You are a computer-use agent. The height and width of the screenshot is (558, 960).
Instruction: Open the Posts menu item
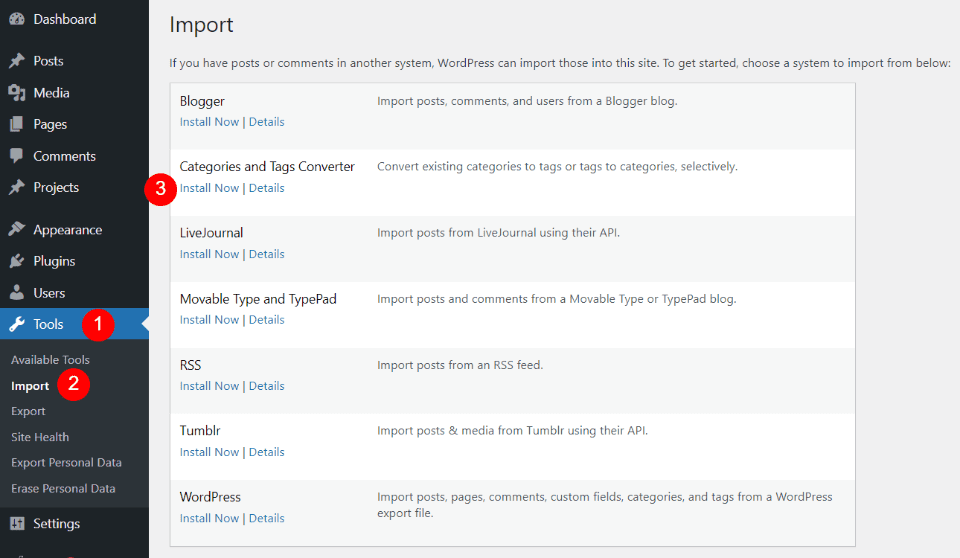(48, 61)
